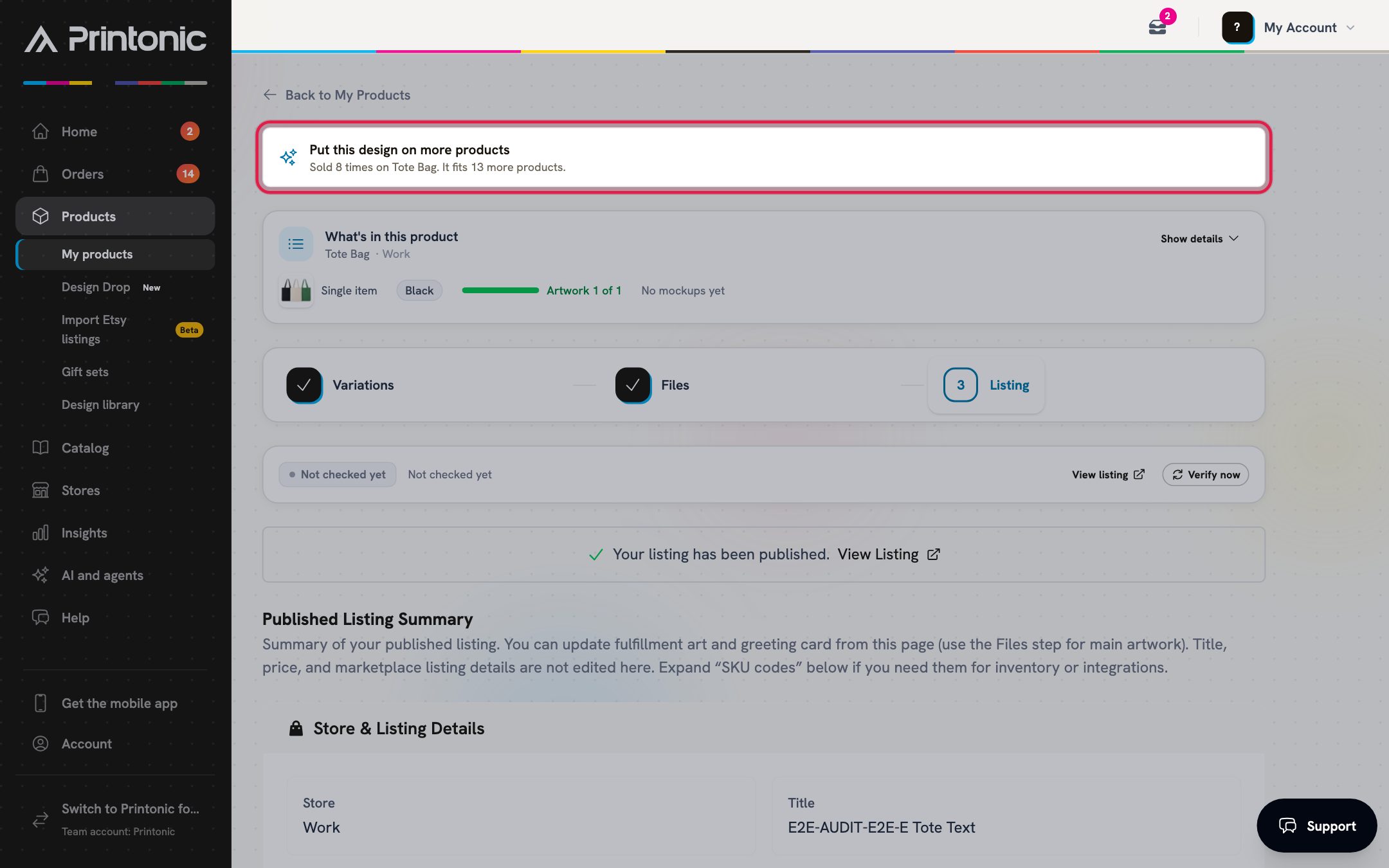
Task: Open the View Listing link in published banner
Action: coord(889,554)
